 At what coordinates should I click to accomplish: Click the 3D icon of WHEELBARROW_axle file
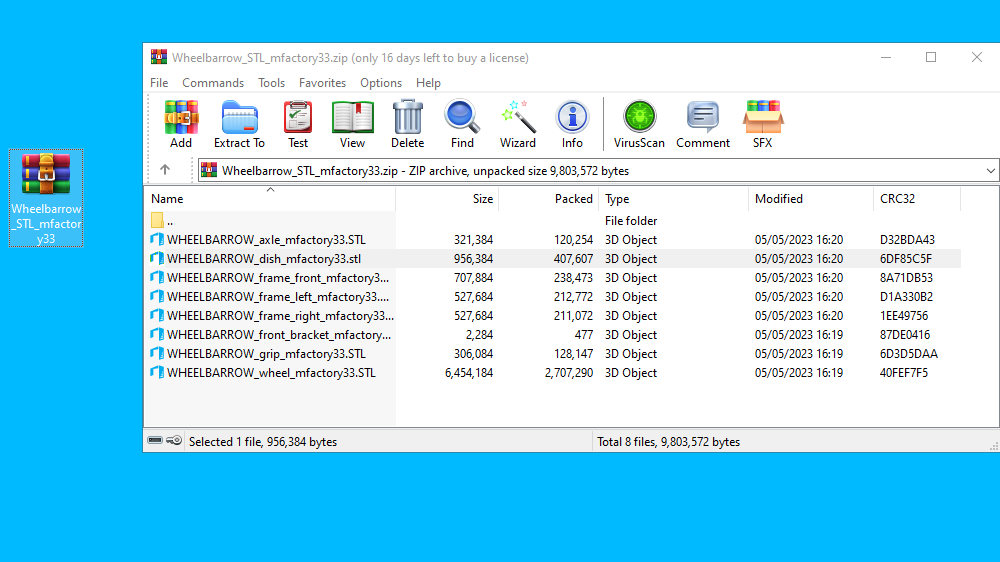157,240
